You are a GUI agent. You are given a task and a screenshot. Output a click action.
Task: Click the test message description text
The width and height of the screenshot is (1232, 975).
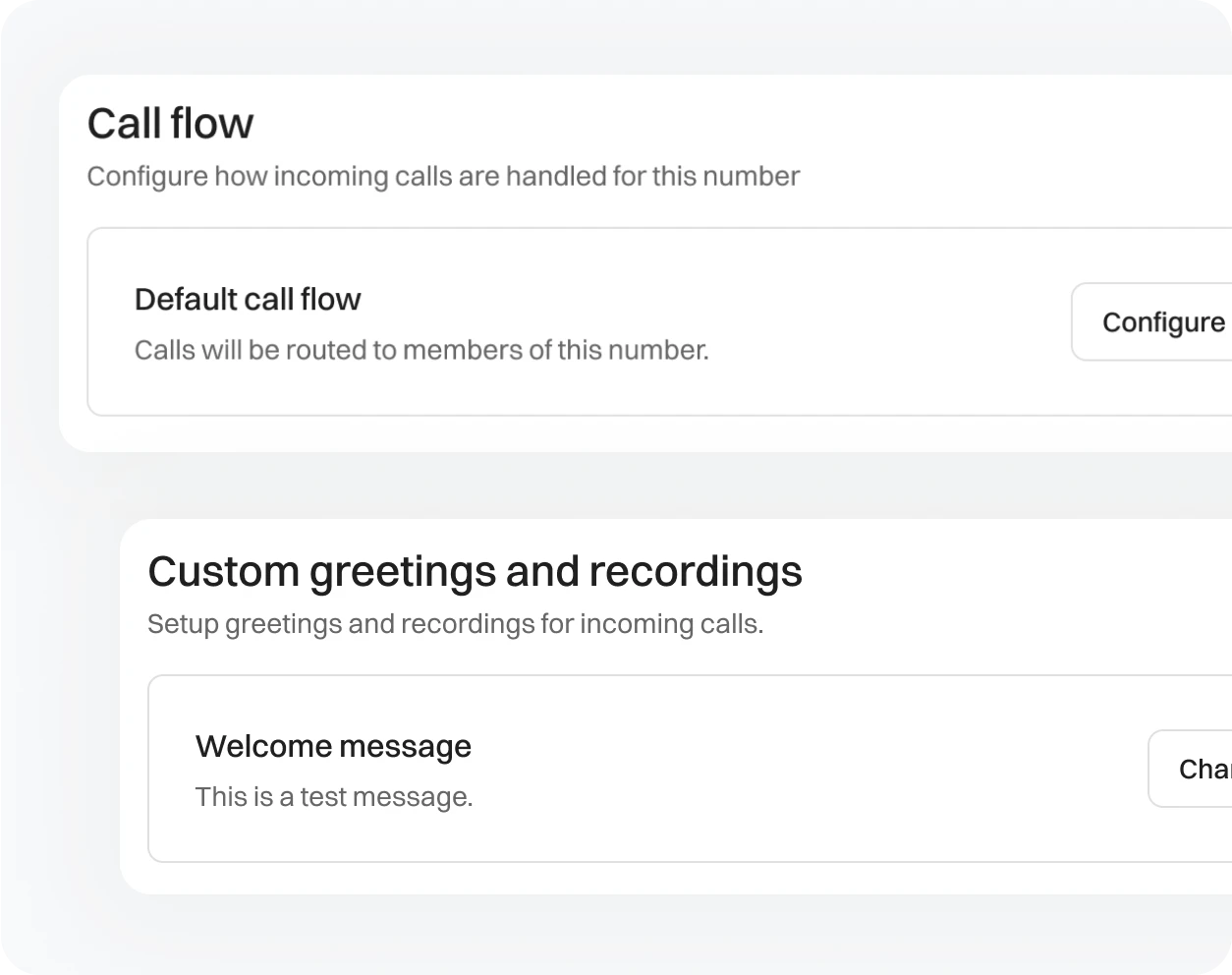(x=334, y=797)
